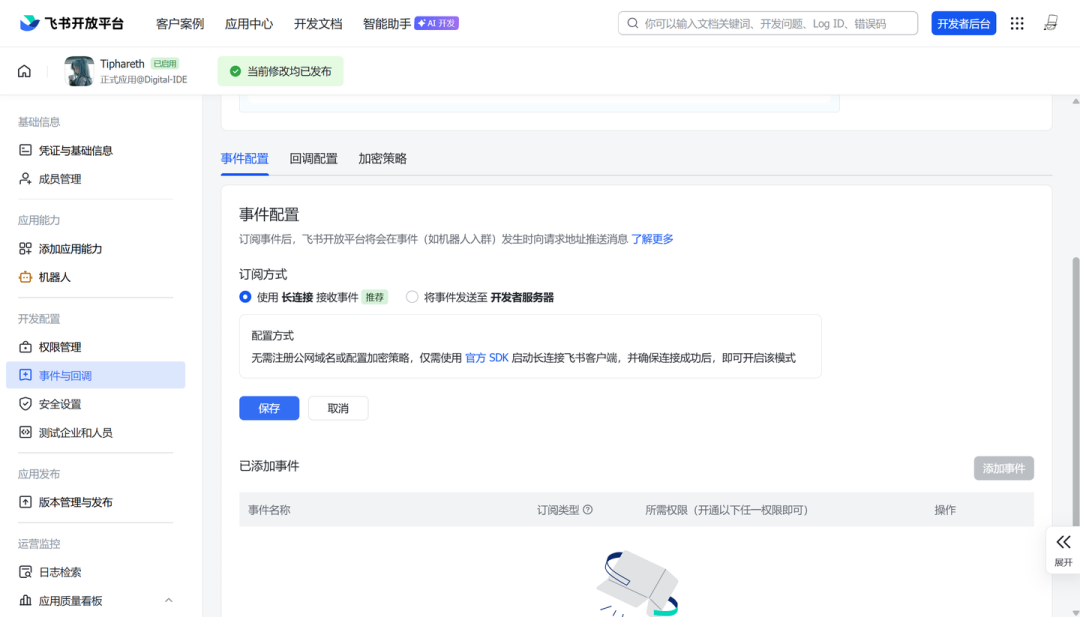Click the blue 保存 button
Image resolution: width=1080 pixels, height=617 pixels.
click(x=269, y=408)
